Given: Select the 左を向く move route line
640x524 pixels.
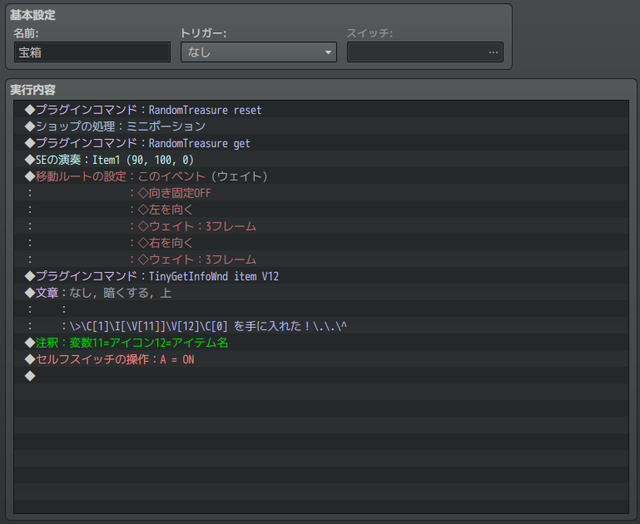Looking at the screenshot, I should coord(321,210).
